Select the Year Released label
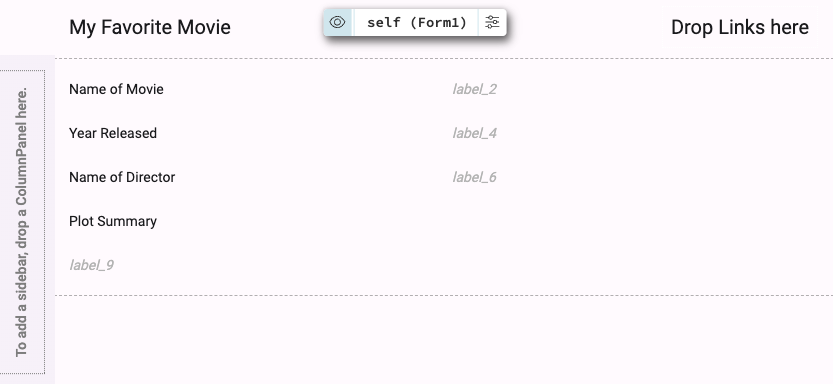 (x=113, y=133)
